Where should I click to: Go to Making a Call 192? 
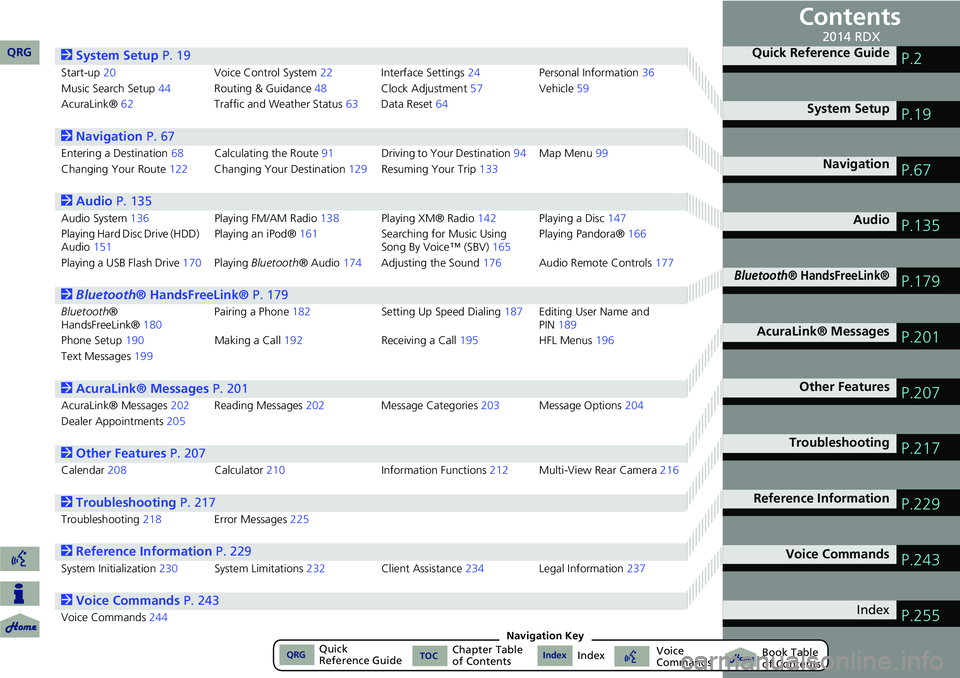[258, 341]
